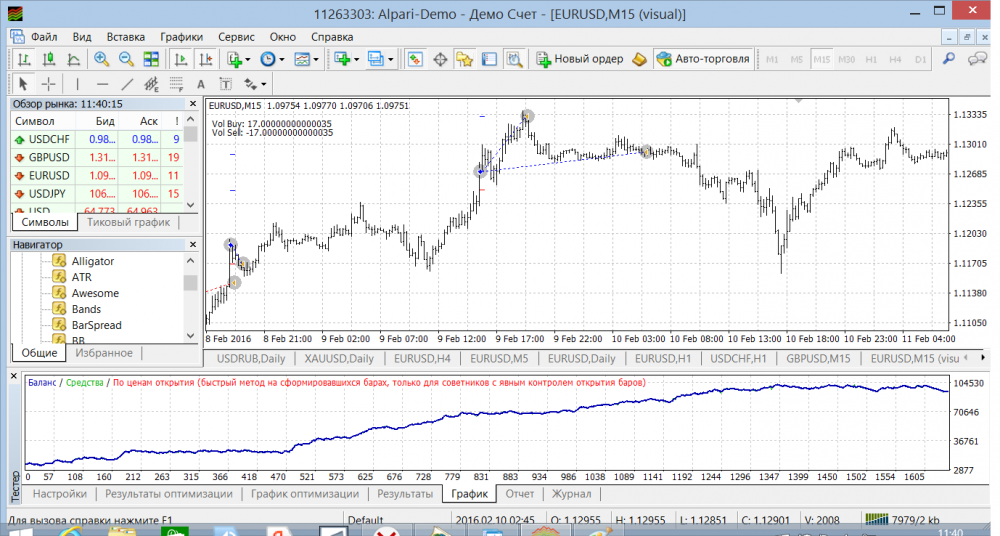Switch chart to candlestick display
The width and height of the screenshot is (1000, 536).
pyautogui.click(x=48, y=60)
